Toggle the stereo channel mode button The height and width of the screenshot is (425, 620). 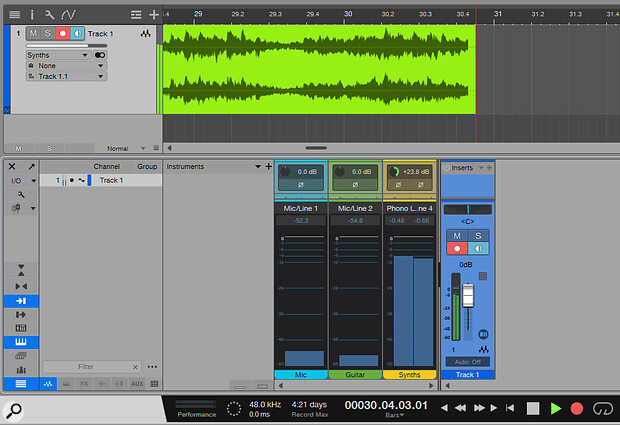100,55
